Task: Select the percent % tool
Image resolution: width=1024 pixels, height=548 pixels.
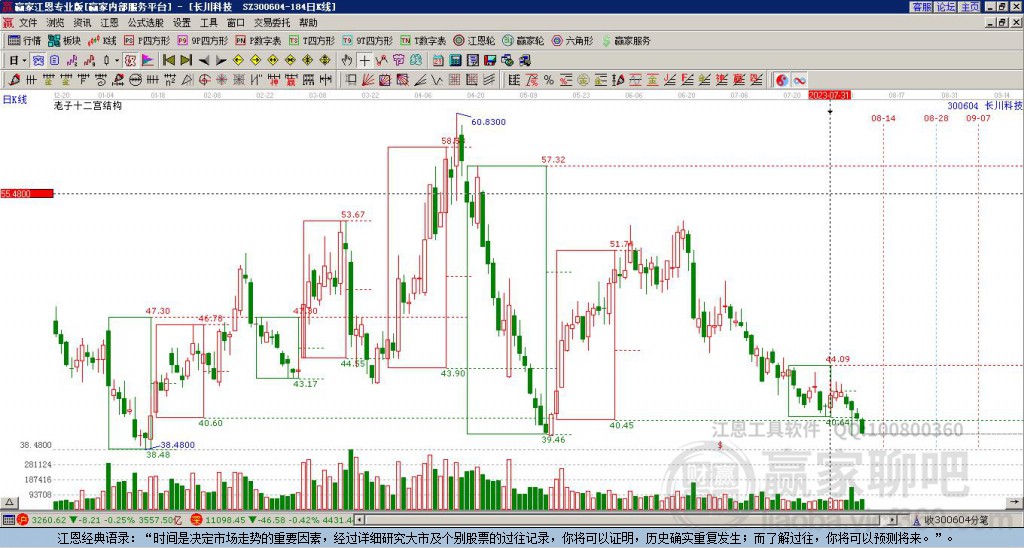Action: [x=549, y=80]
